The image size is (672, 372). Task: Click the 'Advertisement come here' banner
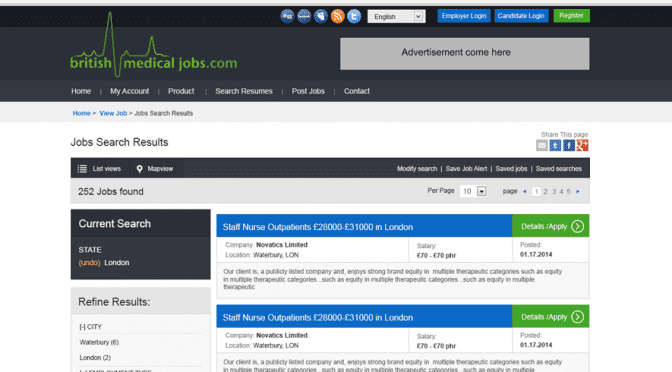coord(465,54)
